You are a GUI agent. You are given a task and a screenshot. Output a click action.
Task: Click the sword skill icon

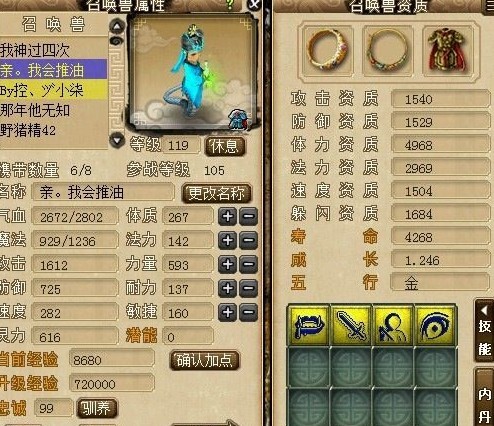(x=351, y=324)
